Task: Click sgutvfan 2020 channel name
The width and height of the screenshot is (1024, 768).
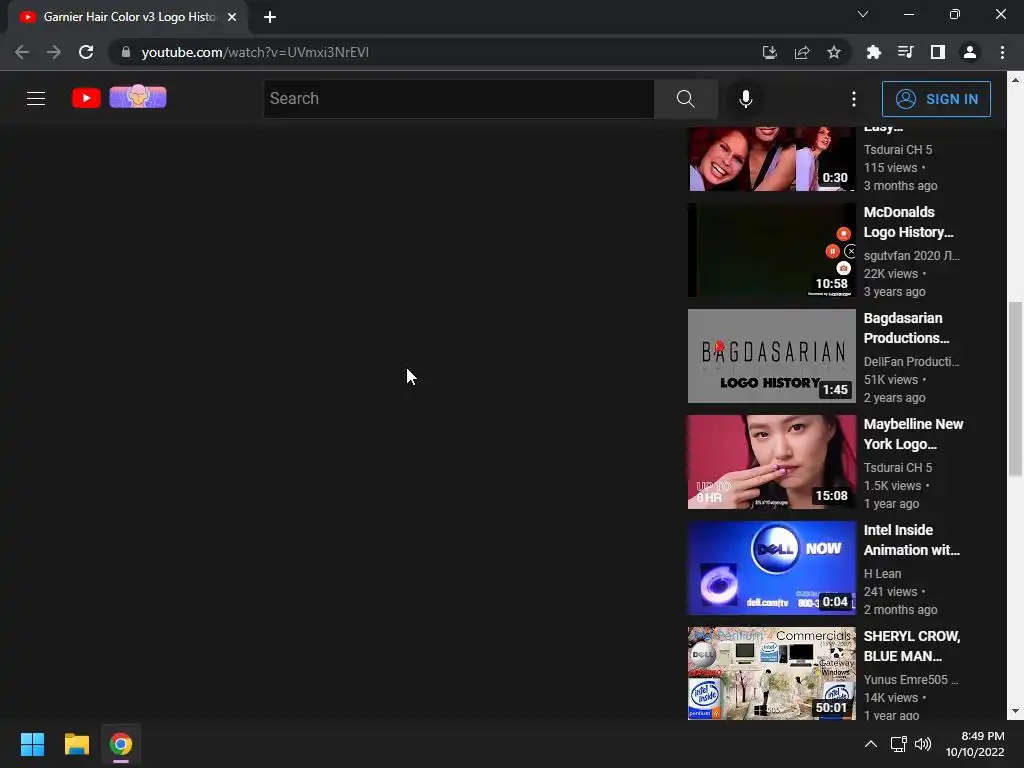Action: coord(912,255)
